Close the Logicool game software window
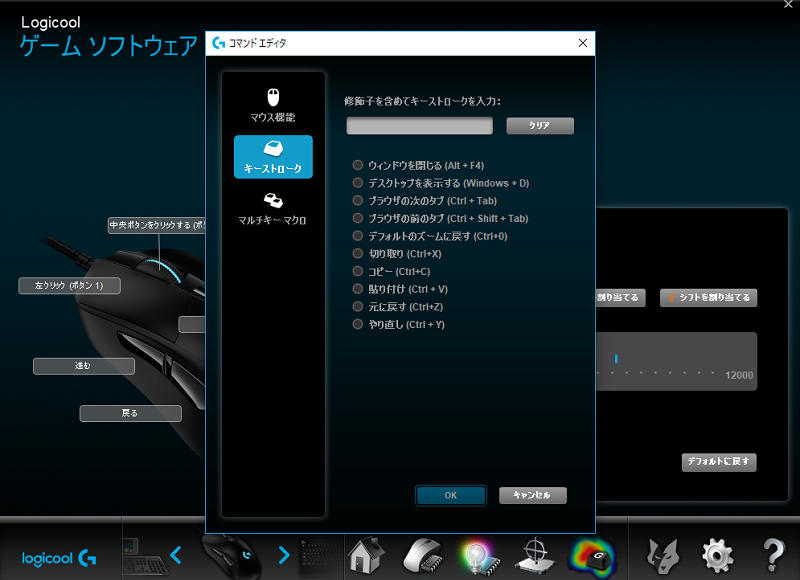The height and width of the screenshot is (580, 800). [788, 4]
